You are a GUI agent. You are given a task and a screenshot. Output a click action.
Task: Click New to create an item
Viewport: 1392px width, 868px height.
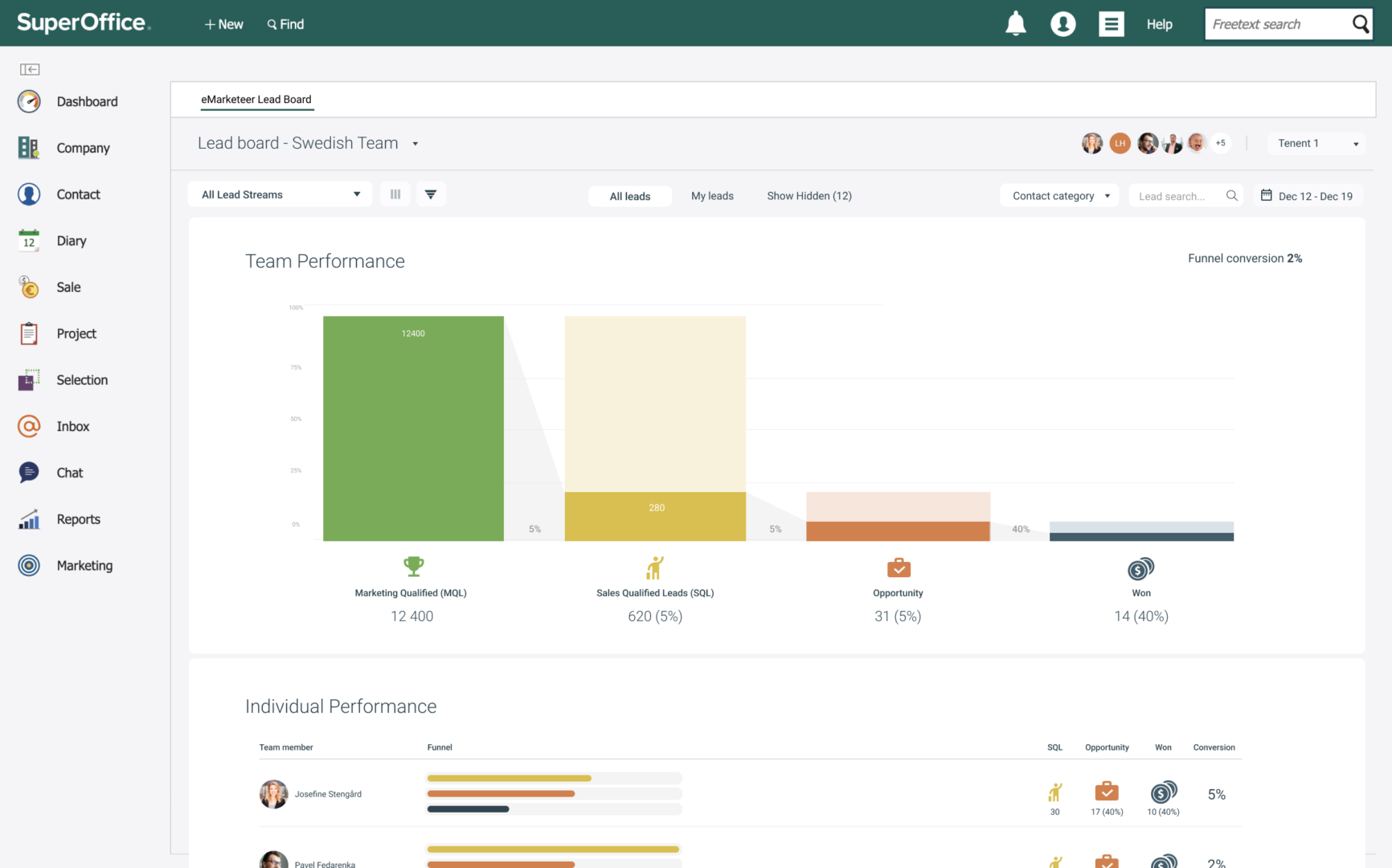point(223,23)
